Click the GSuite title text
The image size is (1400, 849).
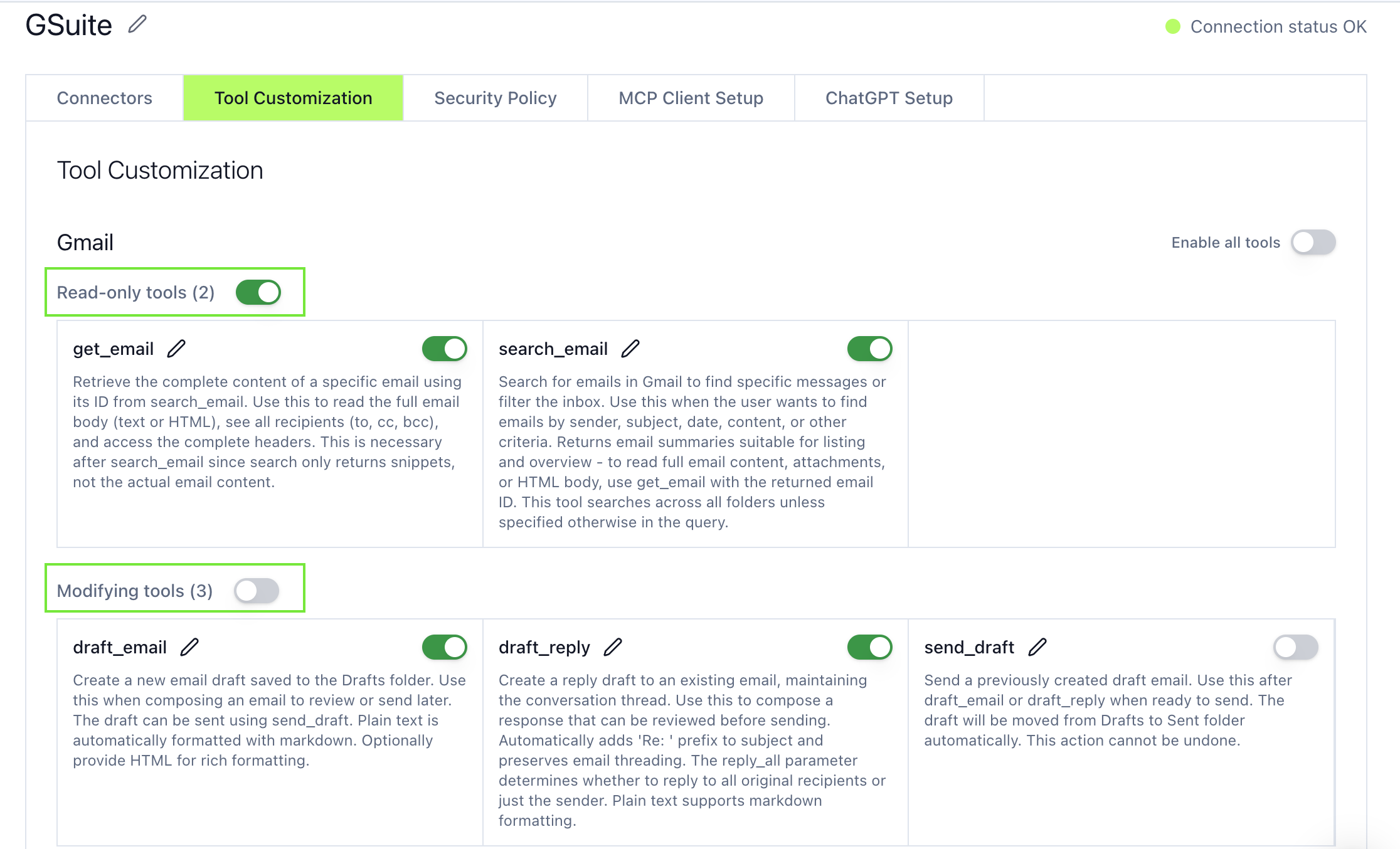(x=69, y=25)
